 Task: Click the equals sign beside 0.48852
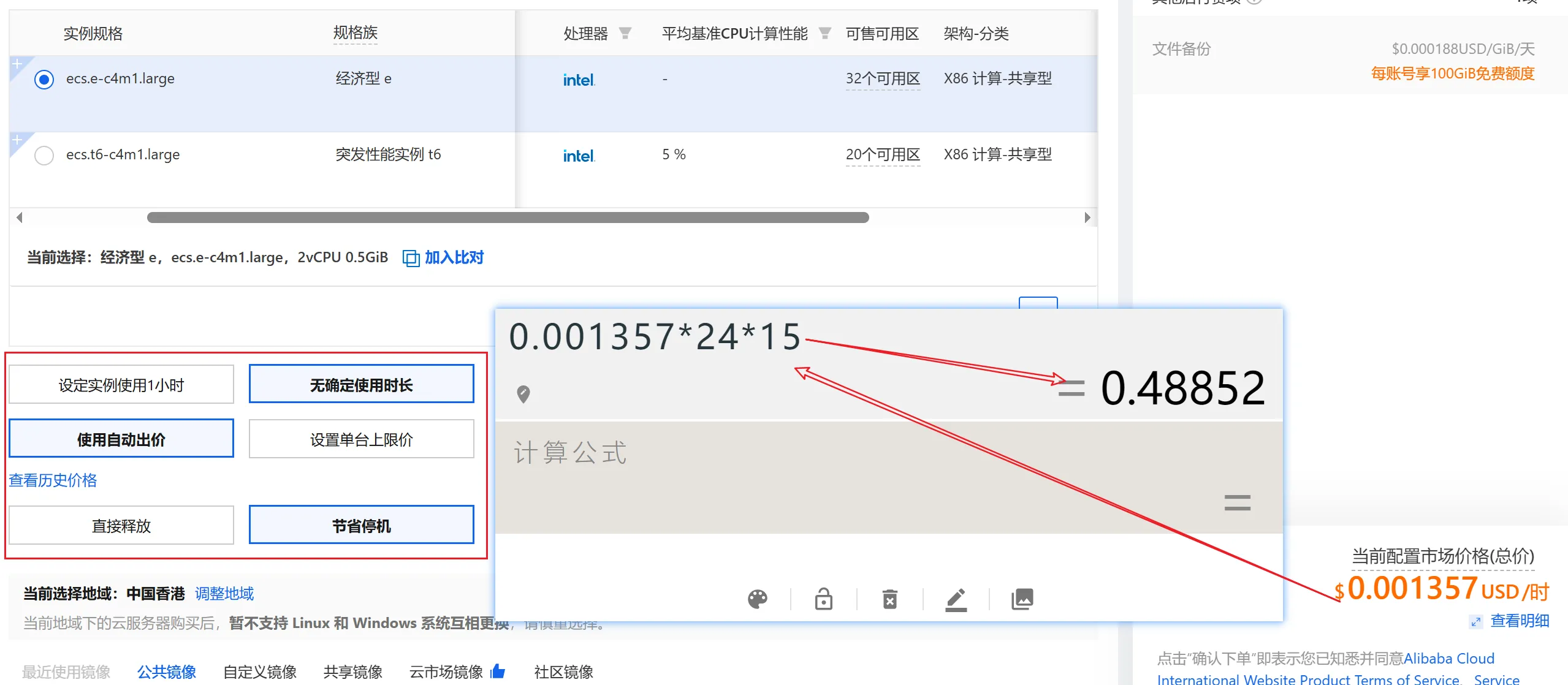coord(1071,388)
